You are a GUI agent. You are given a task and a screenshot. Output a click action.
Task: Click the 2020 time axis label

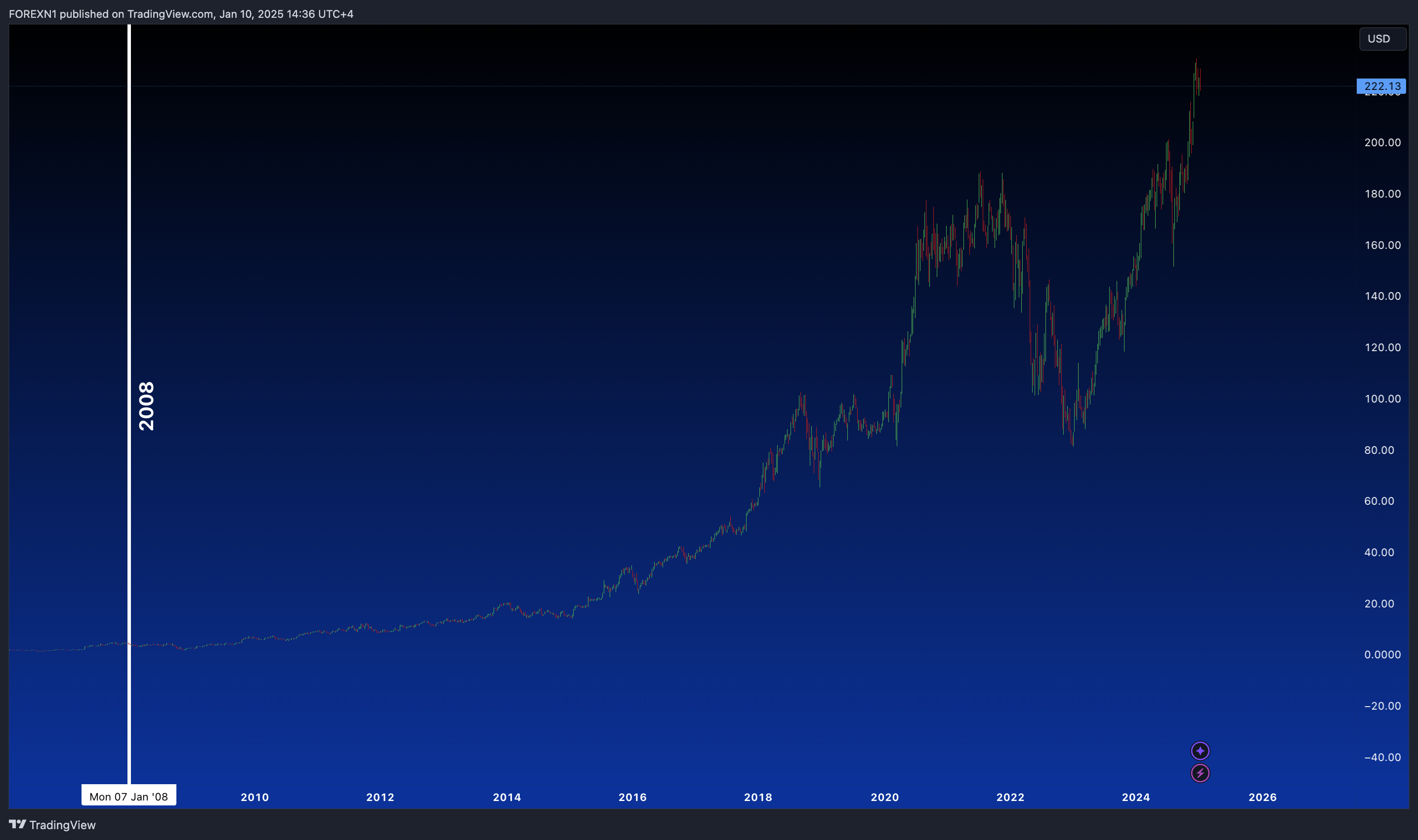coord(884,797)
